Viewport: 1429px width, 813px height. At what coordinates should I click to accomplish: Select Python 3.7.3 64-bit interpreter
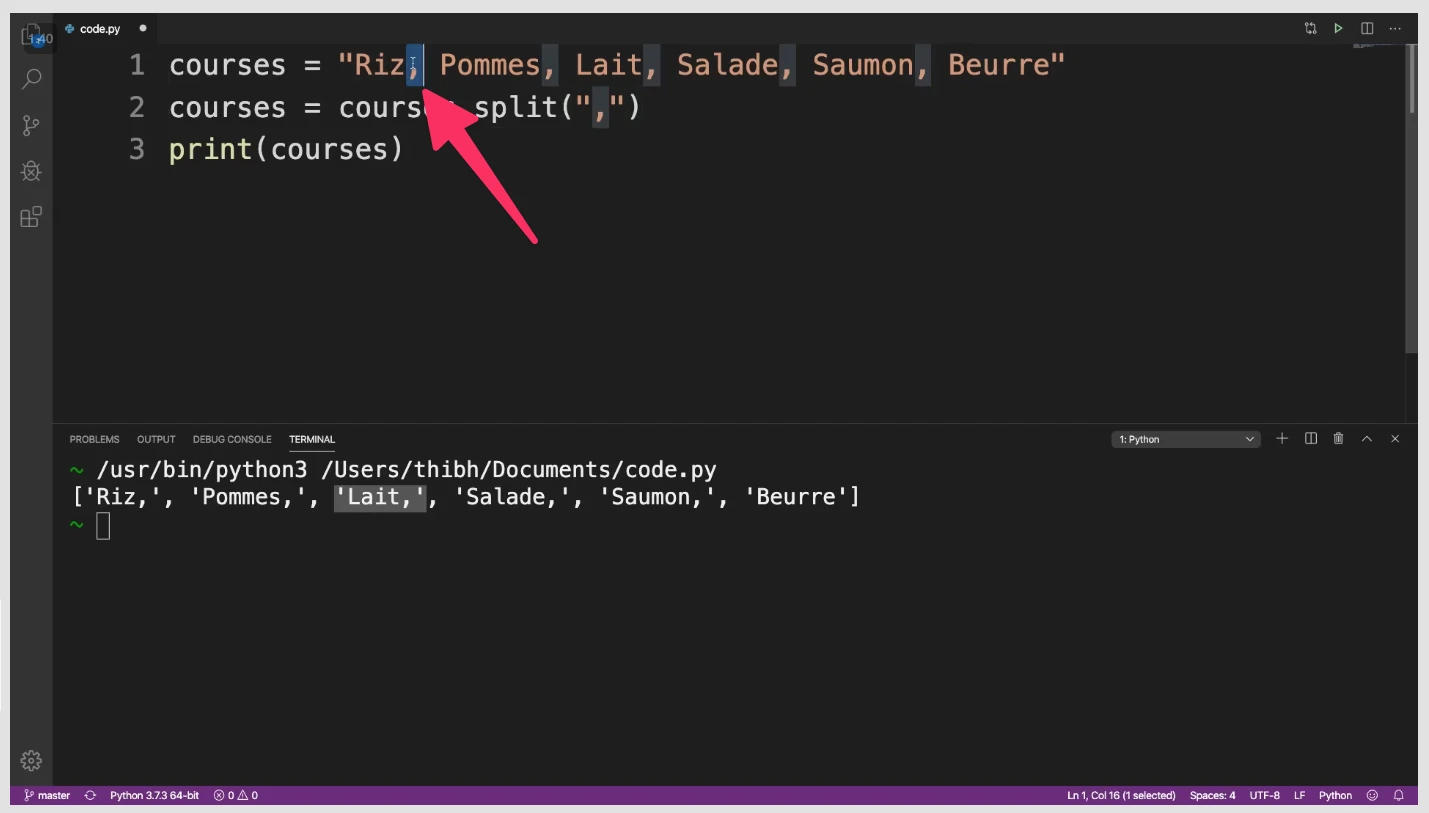154,796
